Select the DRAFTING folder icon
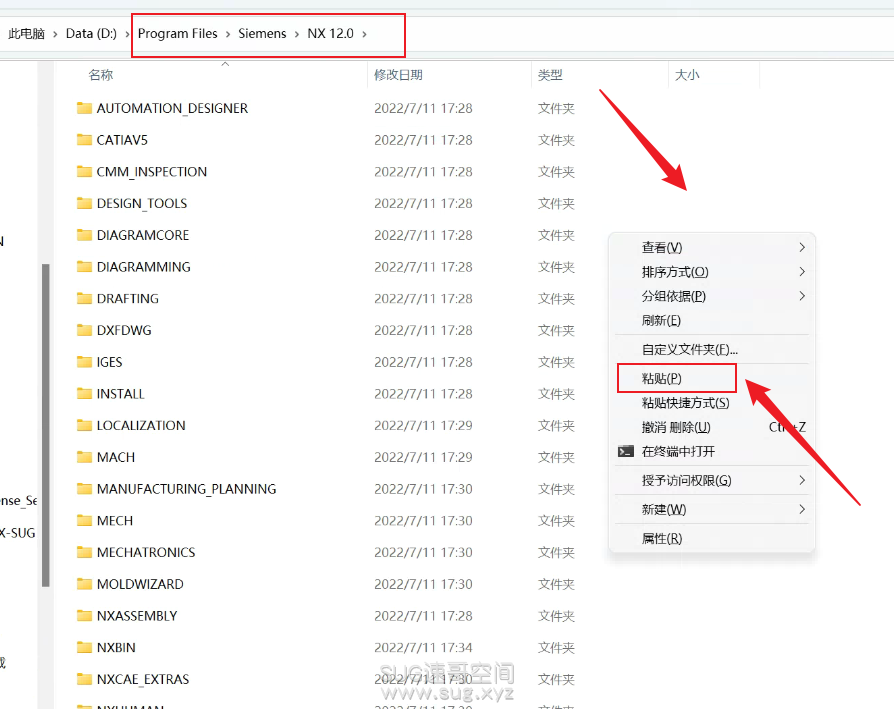 (84, 299)
